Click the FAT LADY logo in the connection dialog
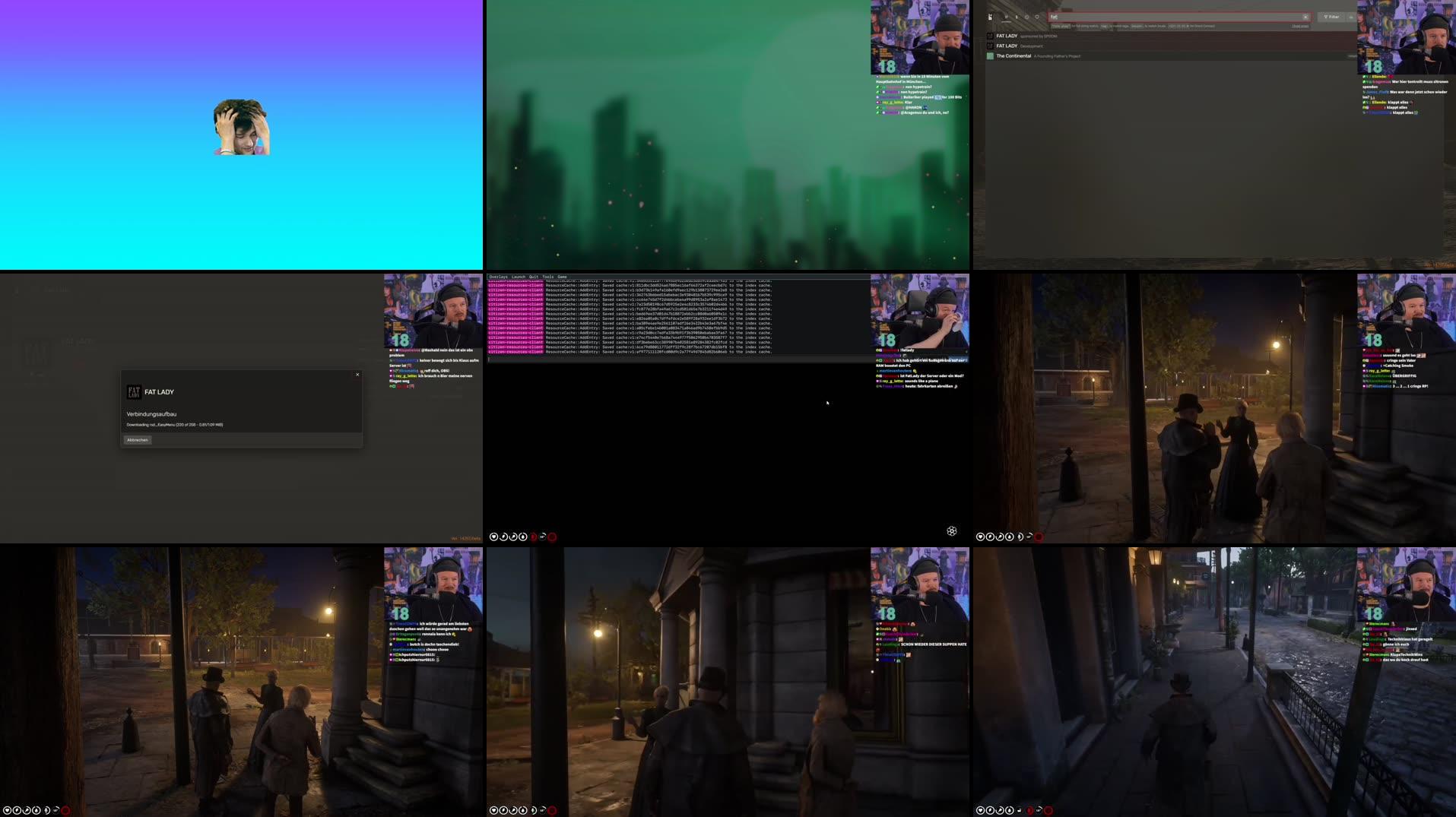1456x817 pixels. (134, 392)
